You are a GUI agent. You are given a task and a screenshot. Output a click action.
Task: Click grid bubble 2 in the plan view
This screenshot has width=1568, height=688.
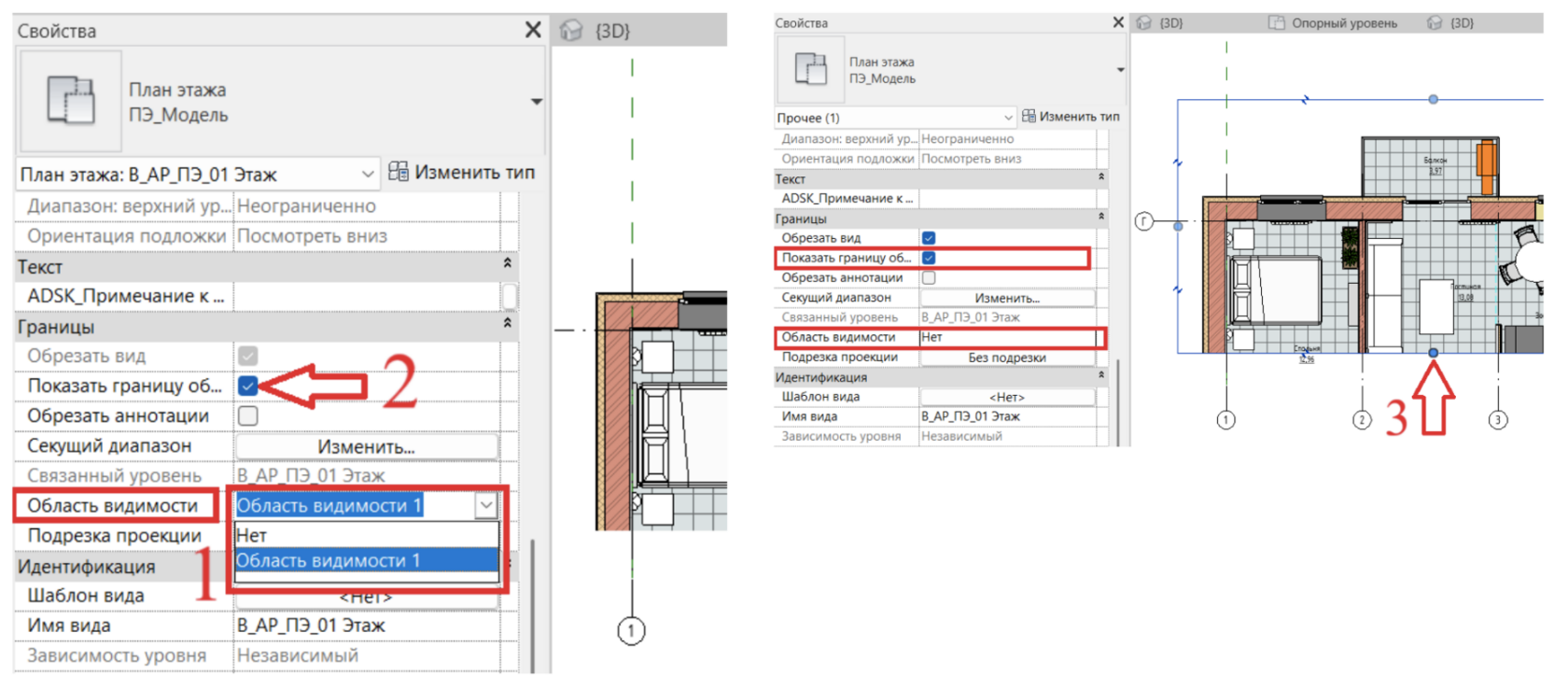point(1362,420)
